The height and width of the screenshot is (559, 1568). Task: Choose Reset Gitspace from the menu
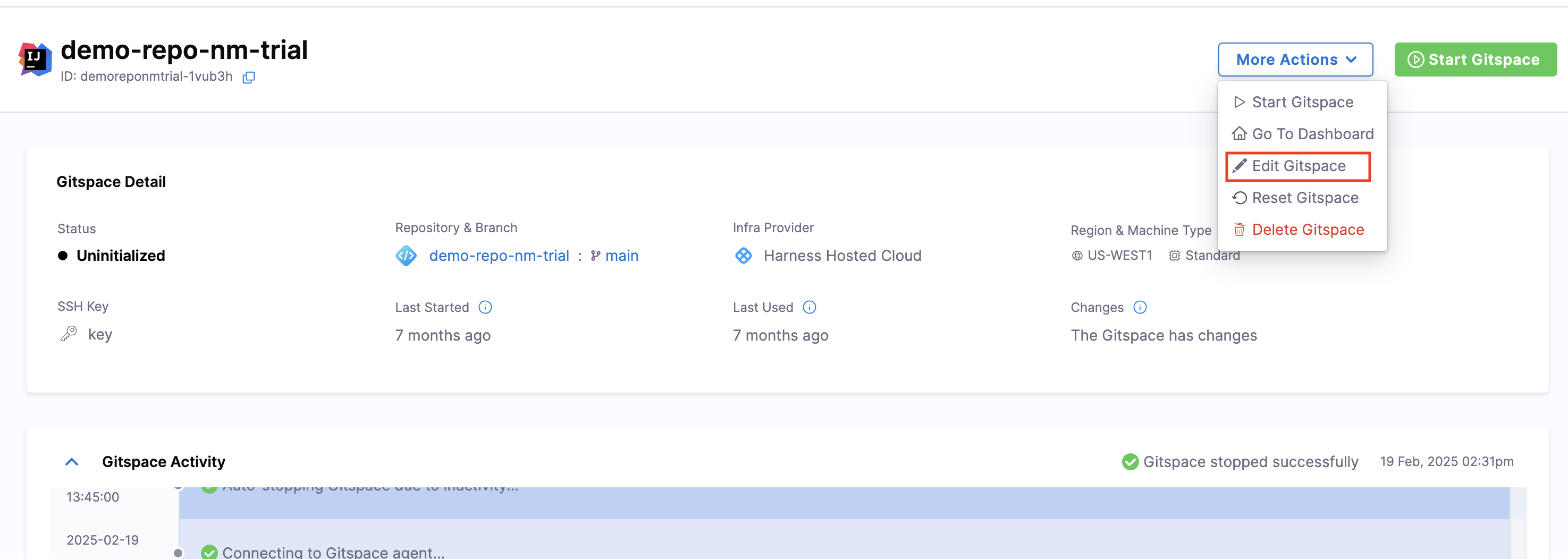coord(1304,198)
